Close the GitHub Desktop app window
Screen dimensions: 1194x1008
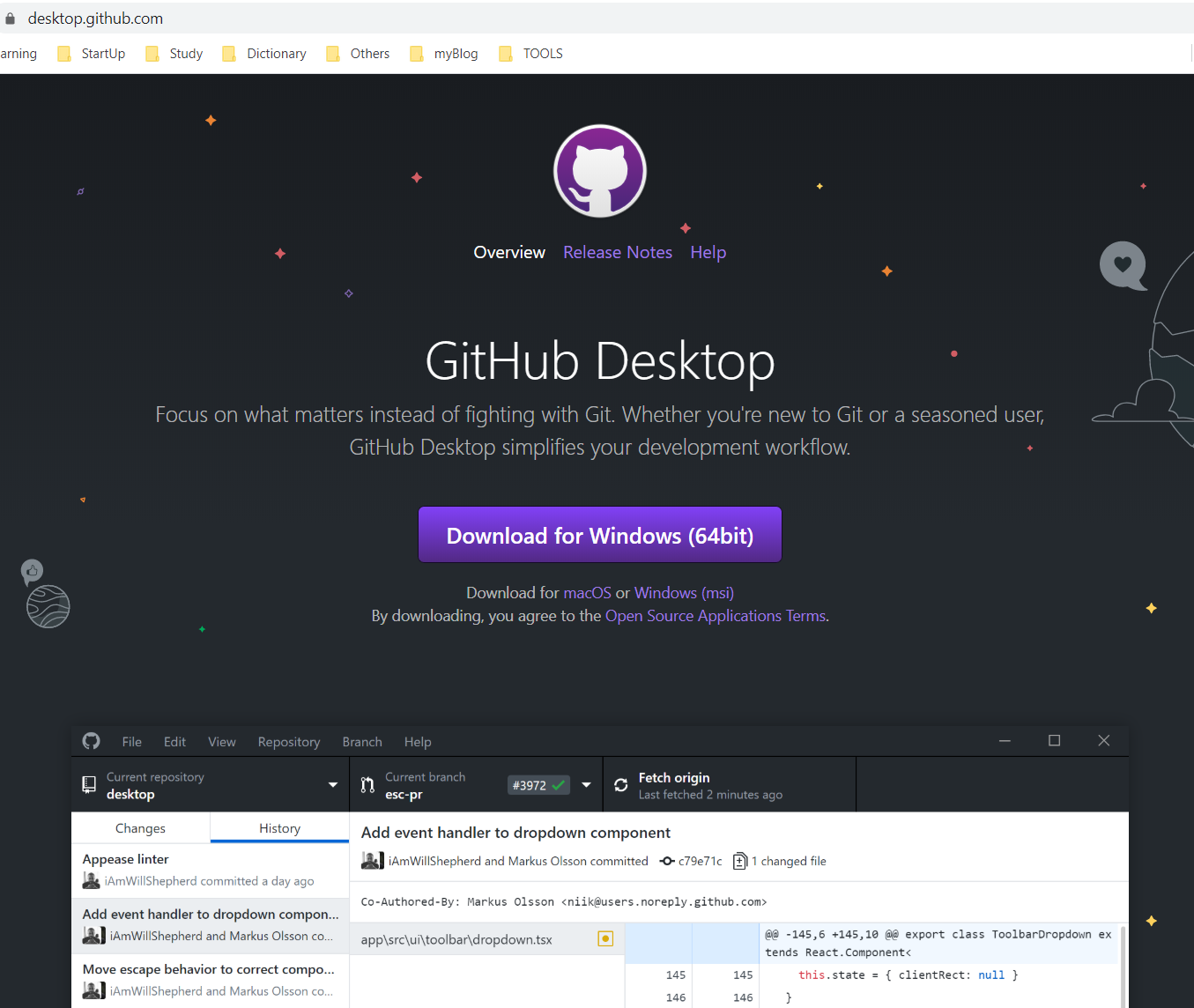click(x=1104, y=741)
